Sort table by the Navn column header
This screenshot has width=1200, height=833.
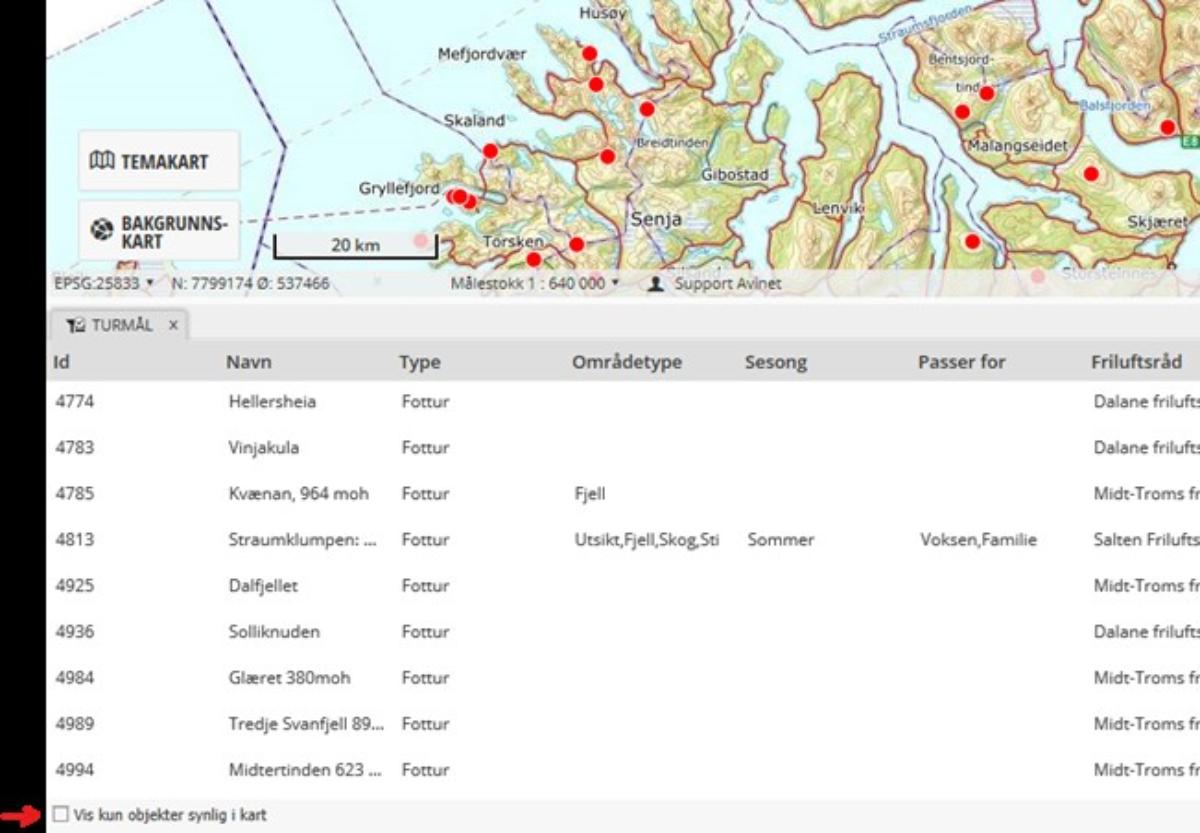[x=248, y=362]
